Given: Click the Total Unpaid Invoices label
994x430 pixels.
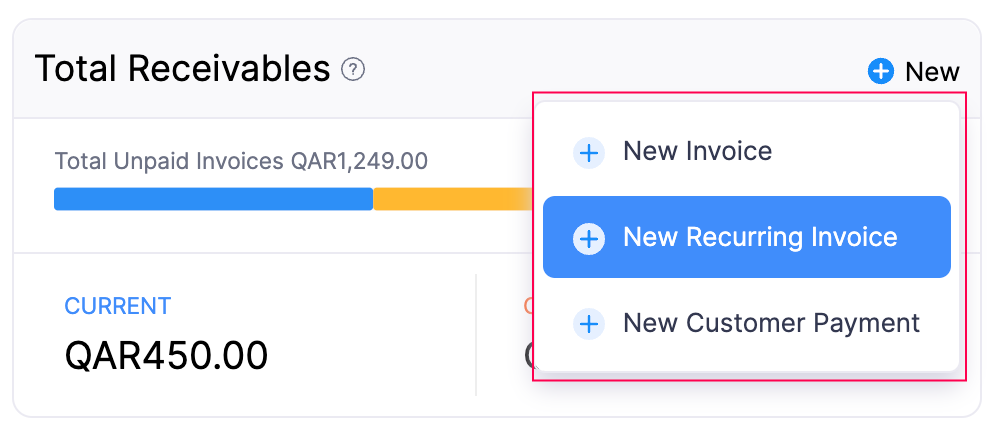Looking at the screenshot, I should 170,161.
